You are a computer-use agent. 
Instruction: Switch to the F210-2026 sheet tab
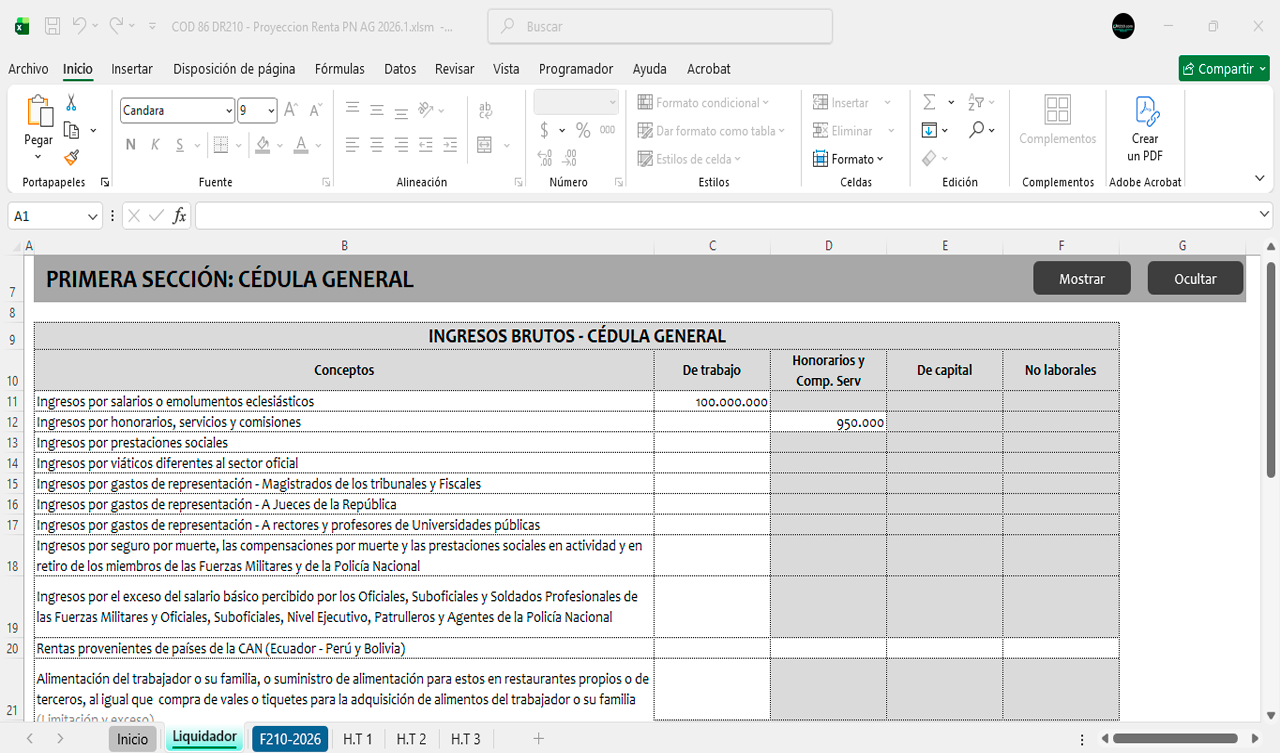coord(290,739)
